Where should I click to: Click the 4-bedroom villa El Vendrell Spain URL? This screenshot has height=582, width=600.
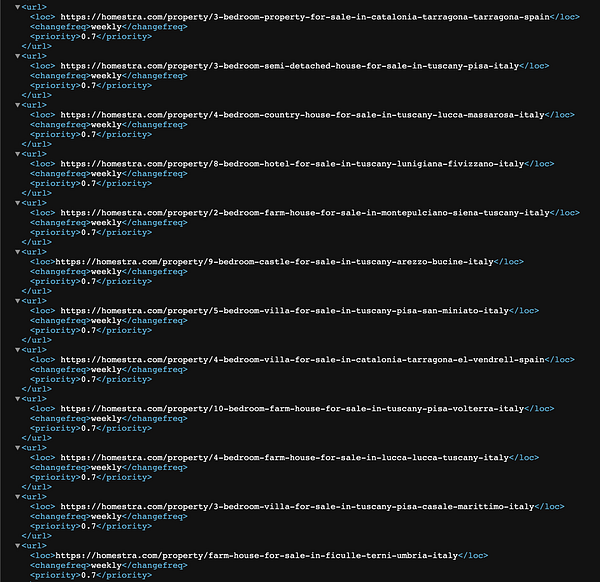click(302, 360)
